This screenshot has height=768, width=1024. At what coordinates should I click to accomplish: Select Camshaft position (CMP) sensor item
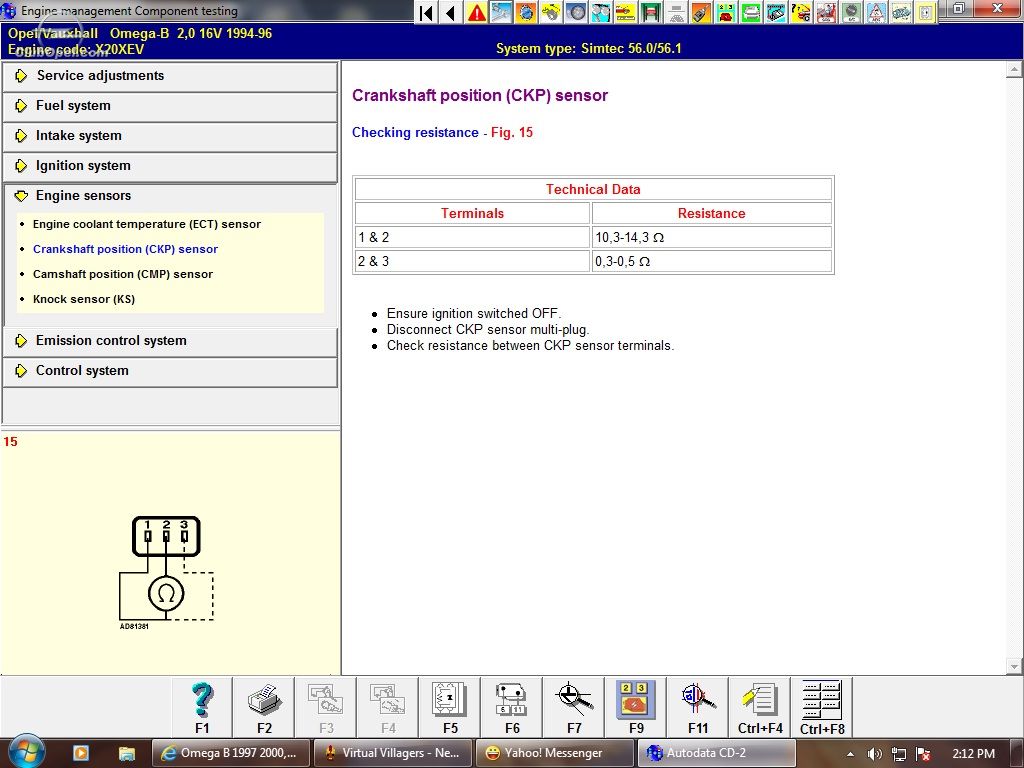[x=123, y=274]
